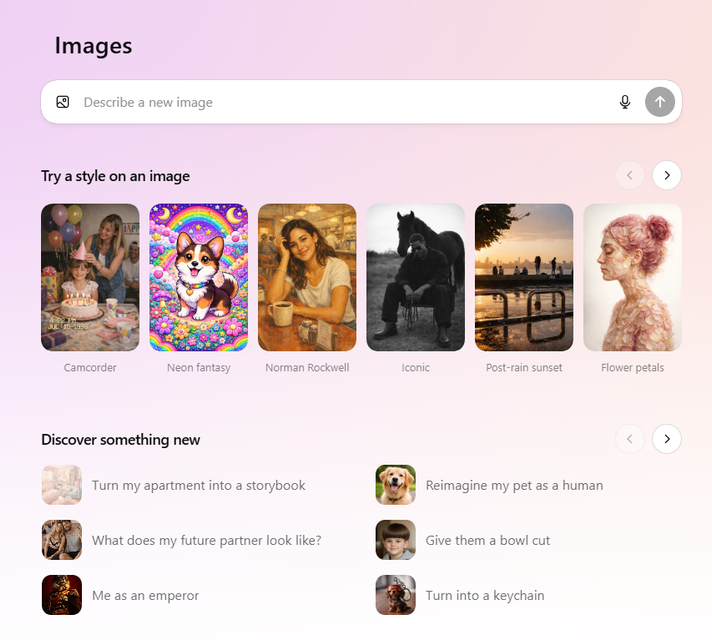Advance the Discover something new carousel
This screenshot has width=712, height=640.
pos(667,439)
